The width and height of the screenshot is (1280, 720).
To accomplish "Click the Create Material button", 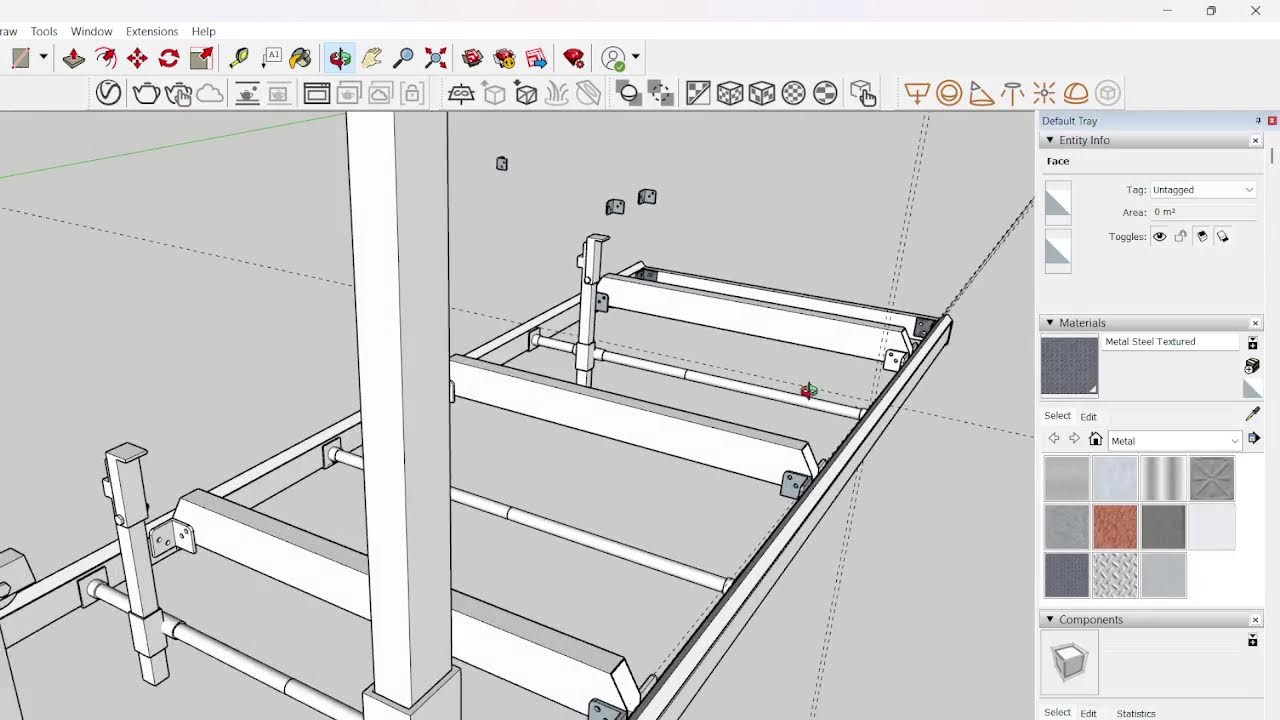I will tap(1252, 367).
